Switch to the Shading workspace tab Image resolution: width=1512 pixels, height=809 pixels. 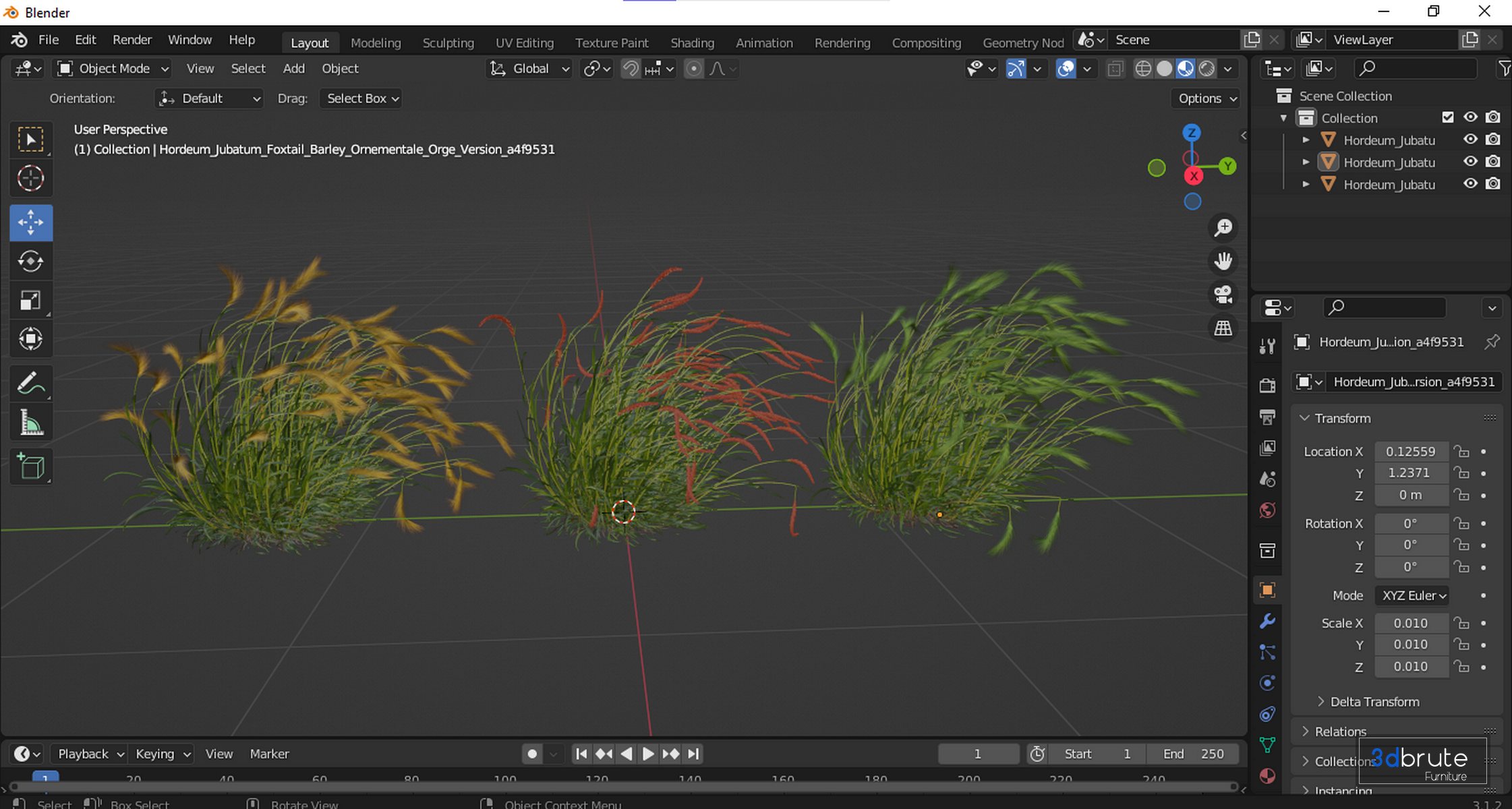point(692,42)
